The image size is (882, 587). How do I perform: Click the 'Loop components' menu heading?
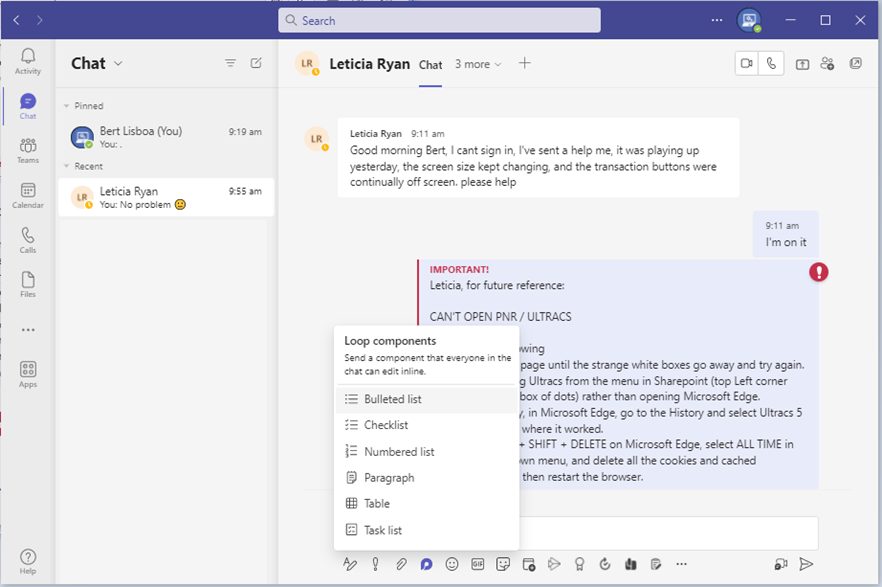click(390, 341)
